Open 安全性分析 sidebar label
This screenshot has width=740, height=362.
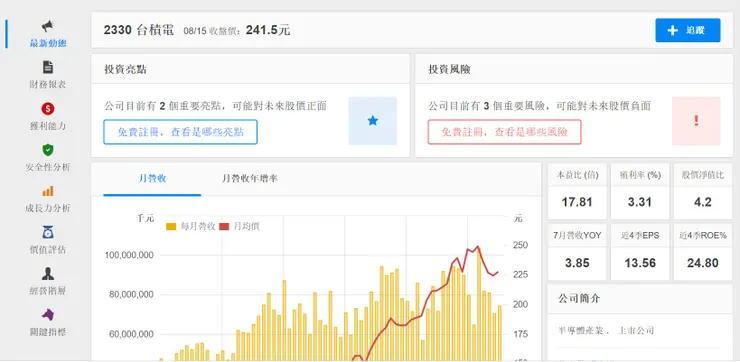point(48,167)
